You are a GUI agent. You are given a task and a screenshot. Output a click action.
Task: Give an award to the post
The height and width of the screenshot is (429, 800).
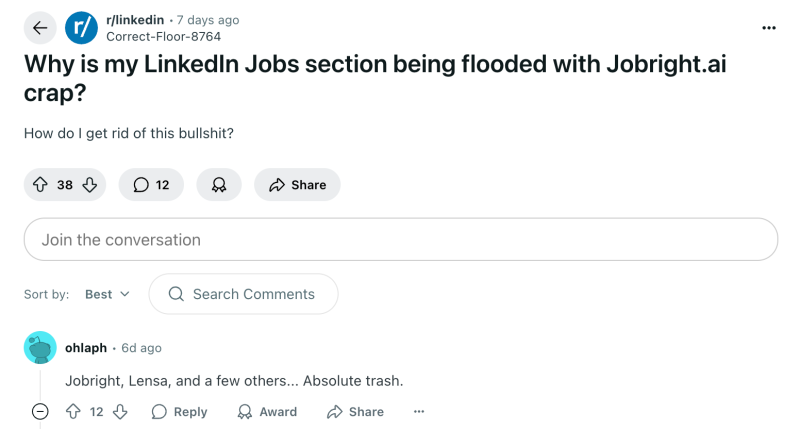(218, 185)
